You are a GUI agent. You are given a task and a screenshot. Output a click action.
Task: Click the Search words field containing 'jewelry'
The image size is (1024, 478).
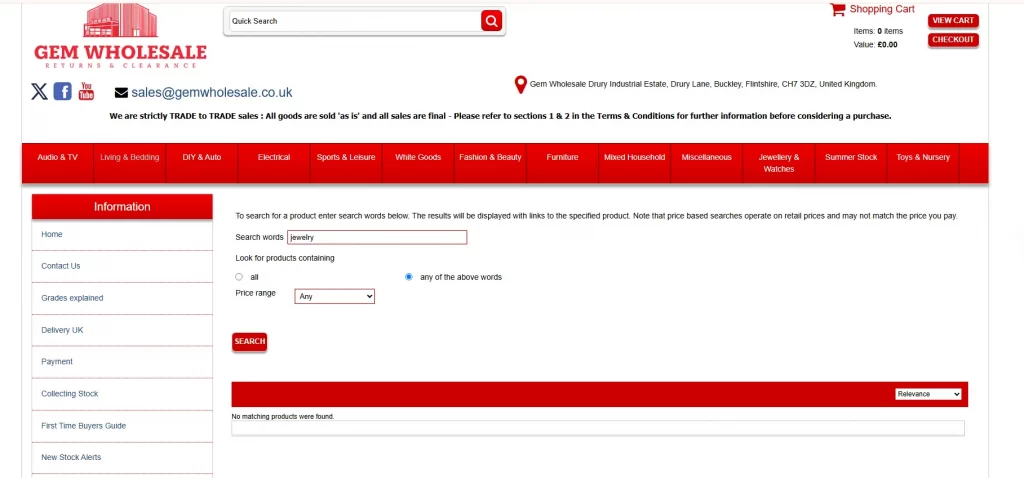(377, 237)
